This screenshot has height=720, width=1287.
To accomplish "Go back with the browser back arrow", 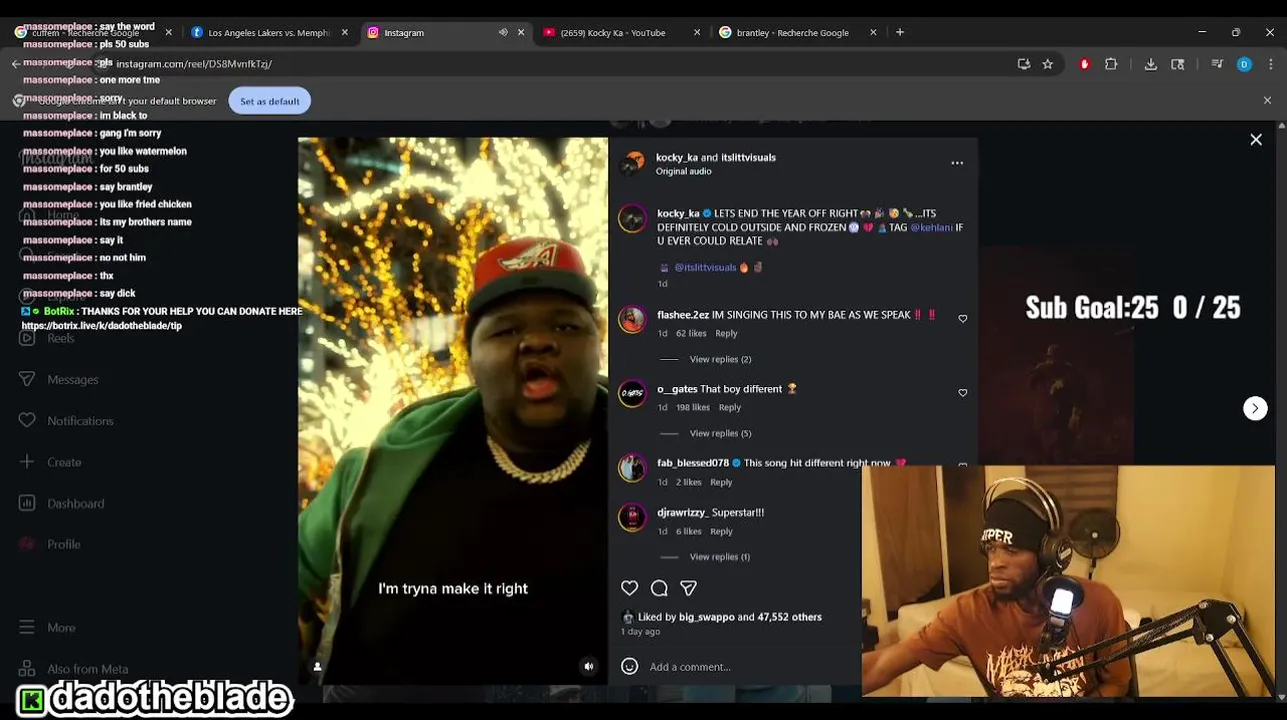I will coord(16,64).
